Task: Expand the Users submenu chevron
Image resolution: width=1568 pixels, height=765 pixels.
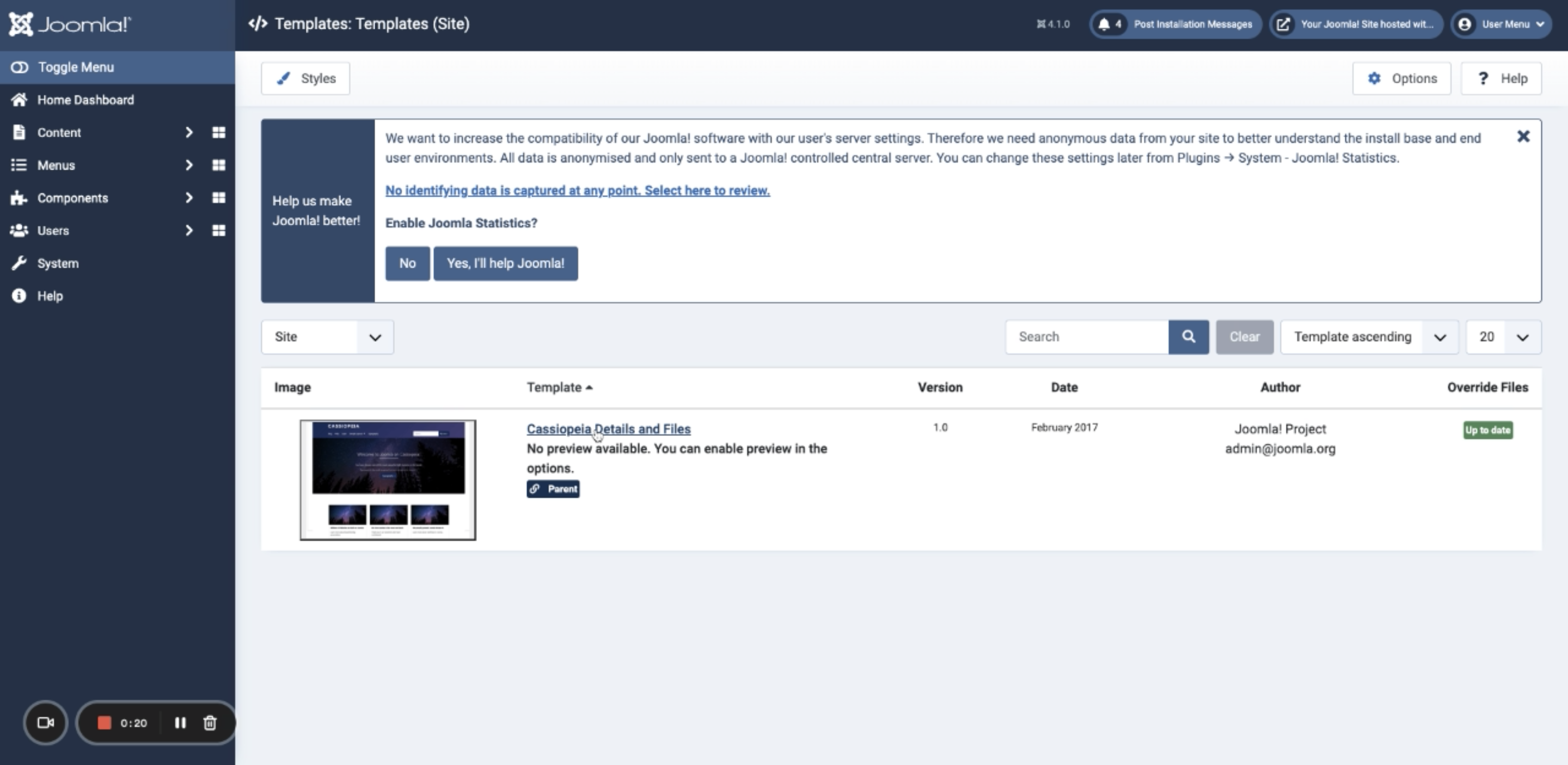Action: (189, 231)
